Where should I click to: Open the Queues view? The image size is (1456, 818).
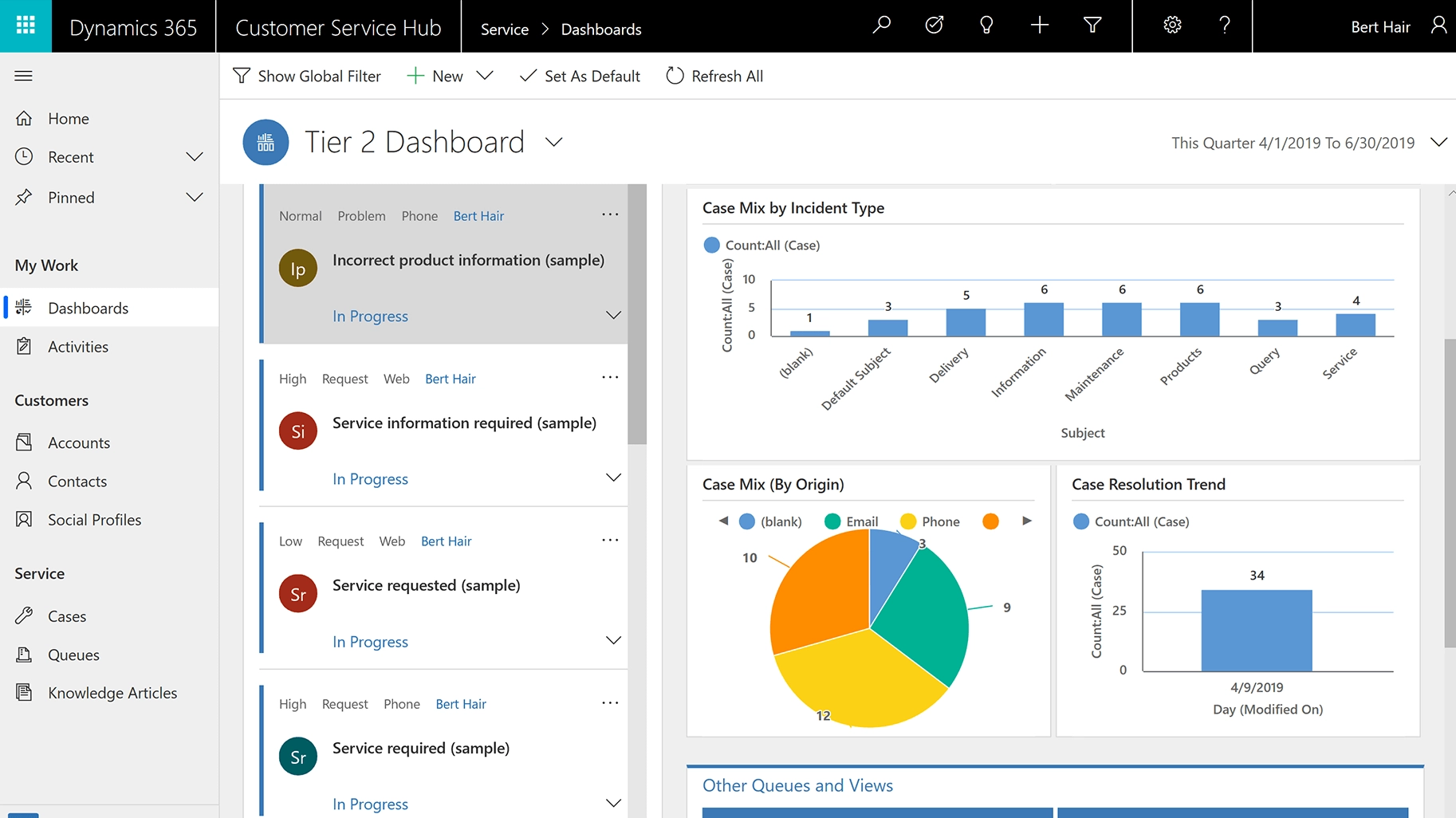[x=73, y=655]
